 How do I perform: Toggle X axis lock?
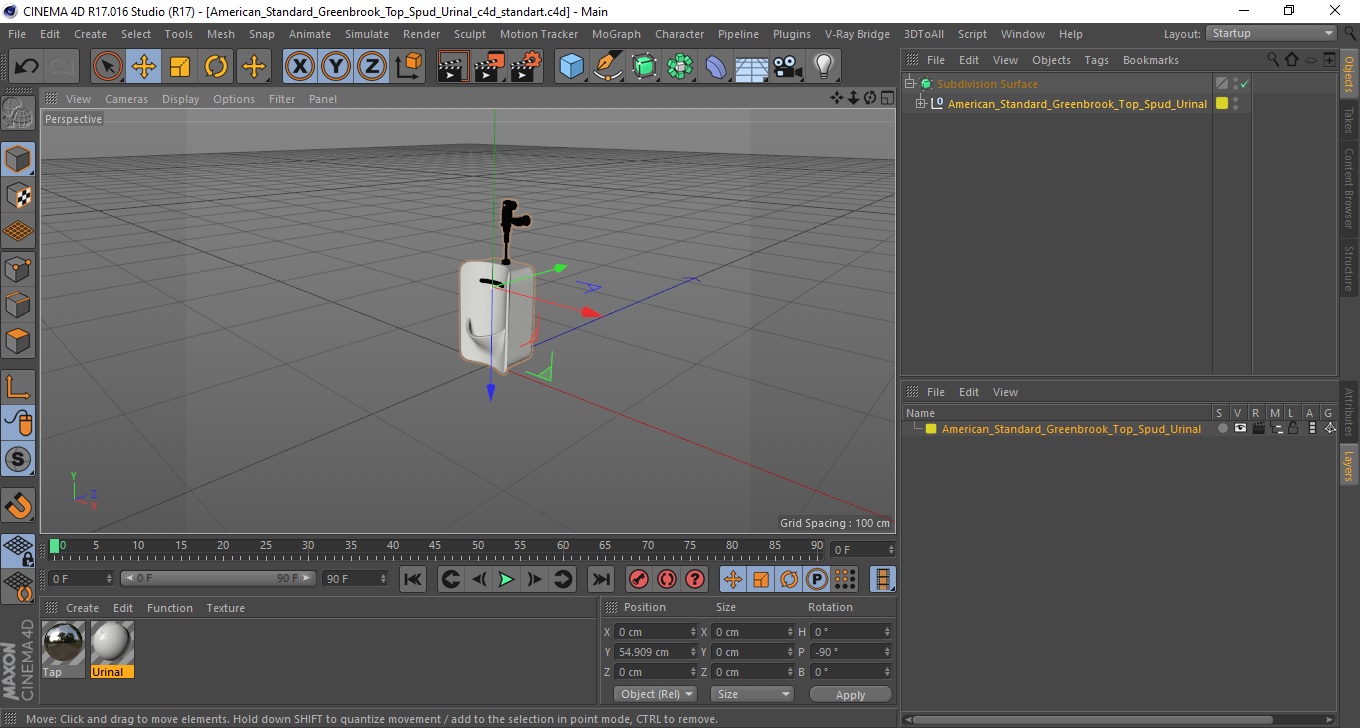point(300,67)
